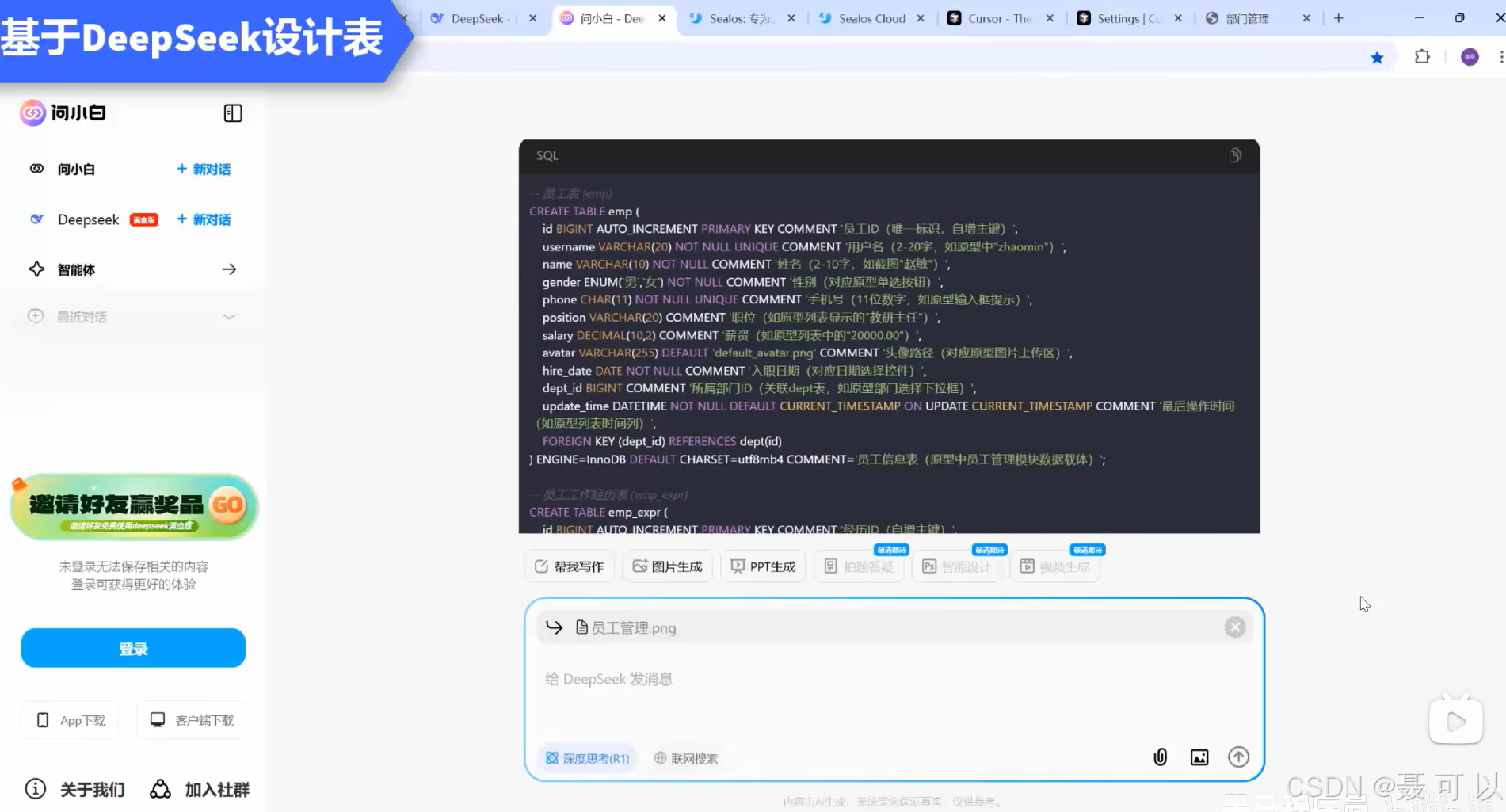1506x812 pixels.
Task: Click the SQL label of code block
Action: pos(547,156)
